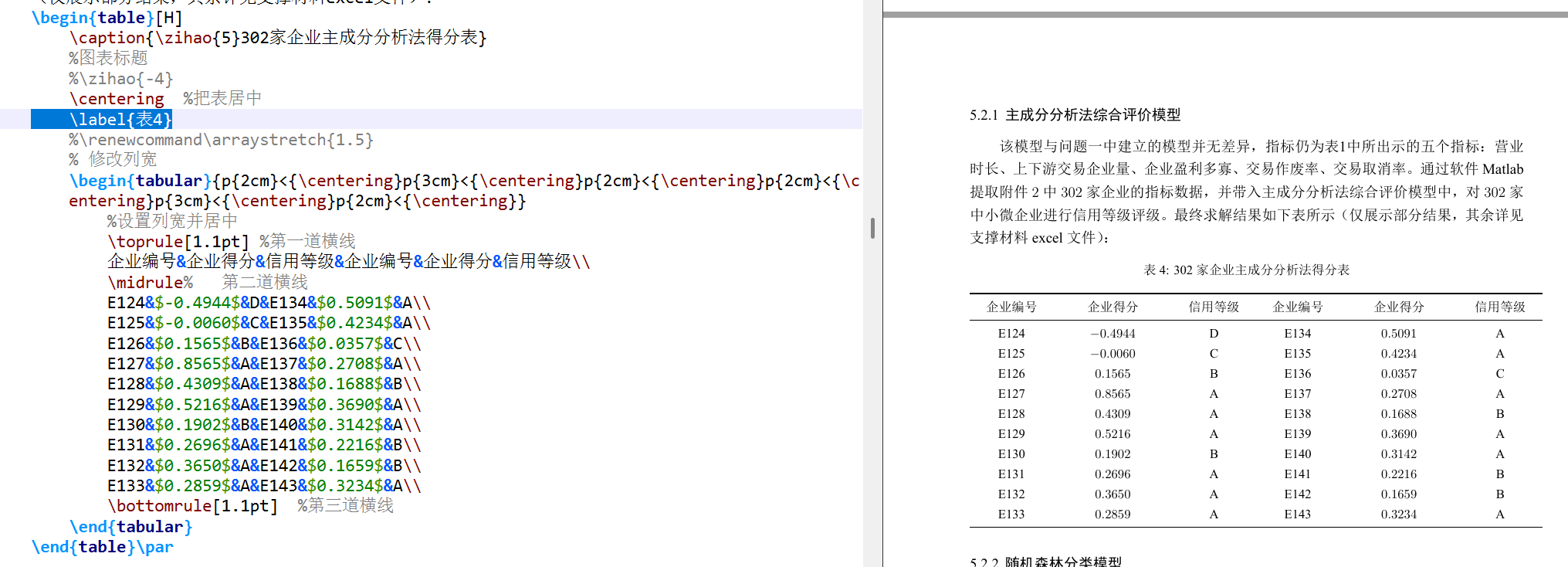1568x567 pixels.
Task: Click the source row starting with E126
Action: [264, 343]
